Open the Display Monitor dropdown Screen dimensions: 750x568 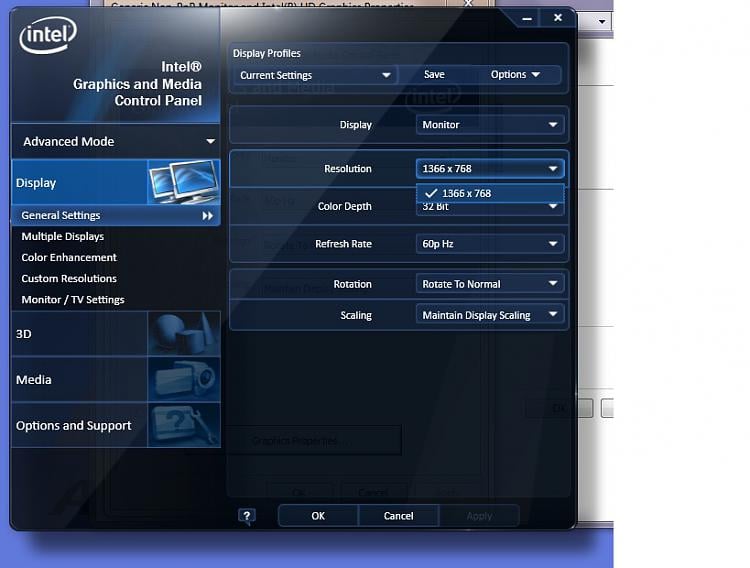[x=490, y=125]
